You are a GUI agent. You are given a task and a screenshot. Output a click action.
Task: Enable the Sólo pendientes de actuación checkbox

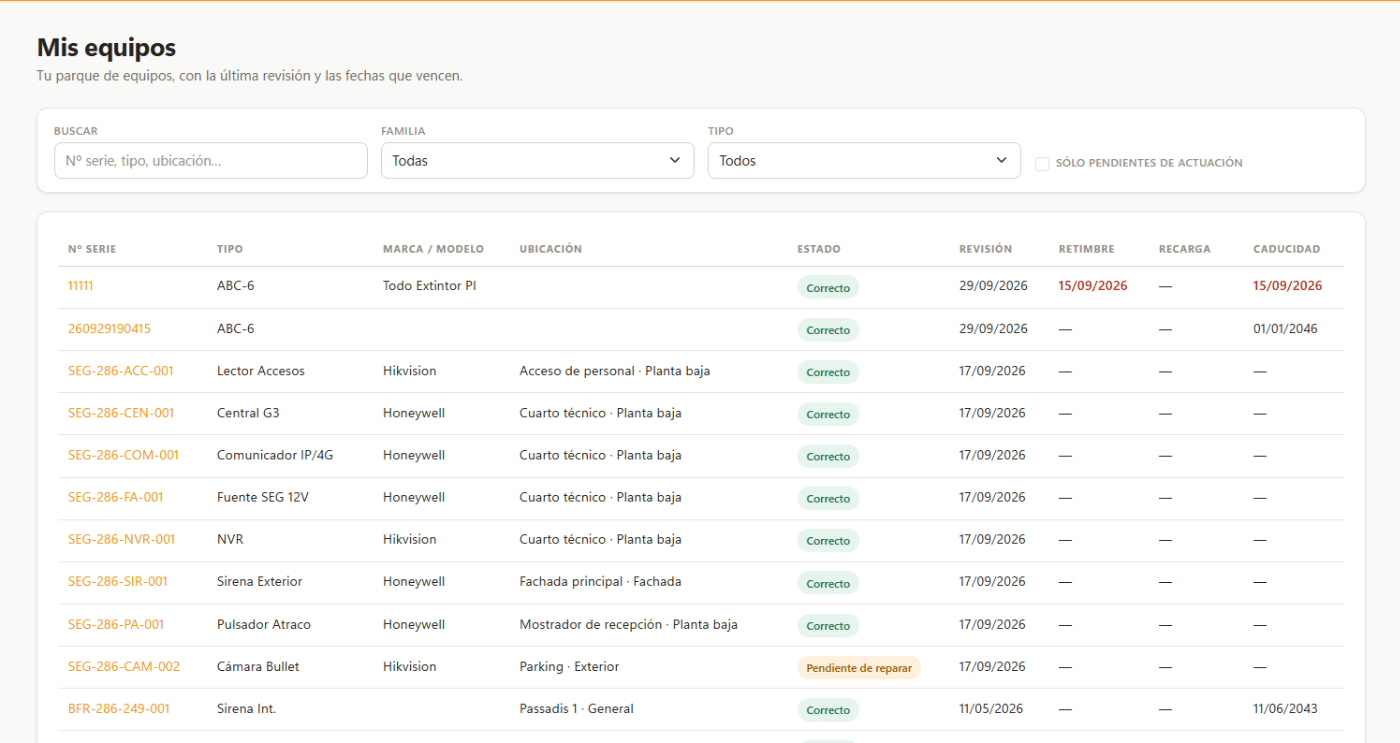(x=1042, y=163)
